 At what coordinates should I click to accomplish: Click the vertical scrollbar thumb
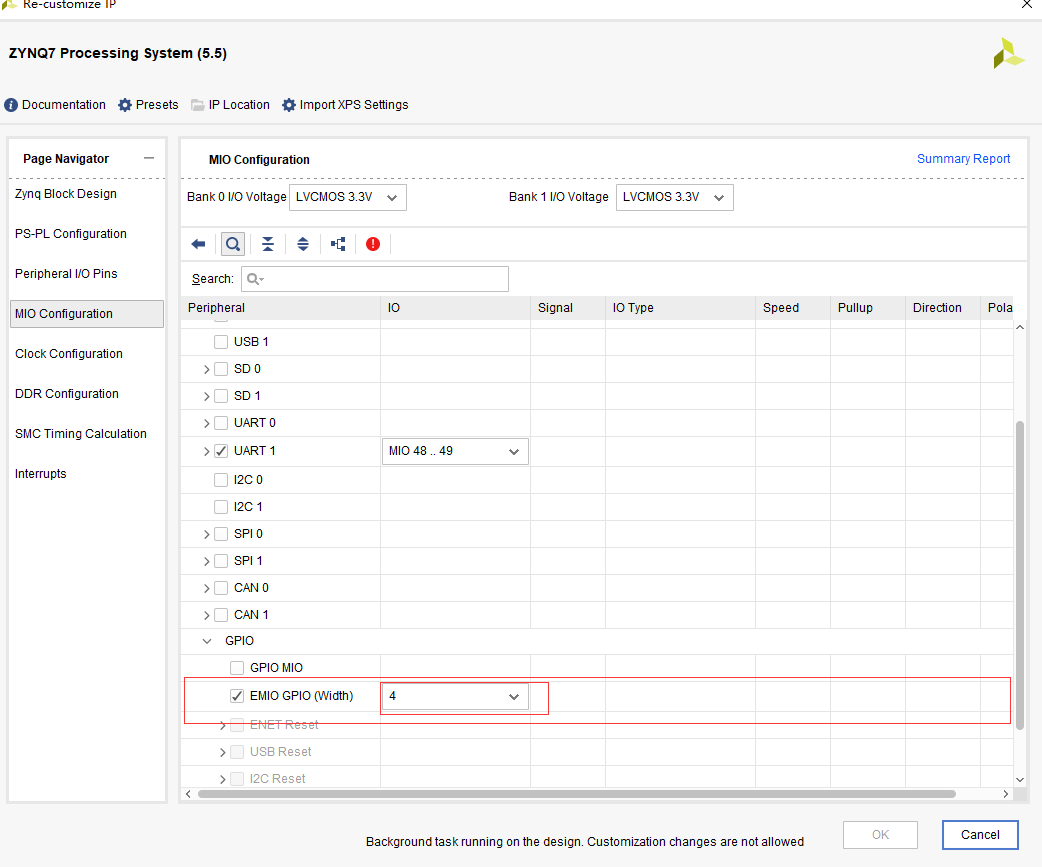[x=1019, y=575]
